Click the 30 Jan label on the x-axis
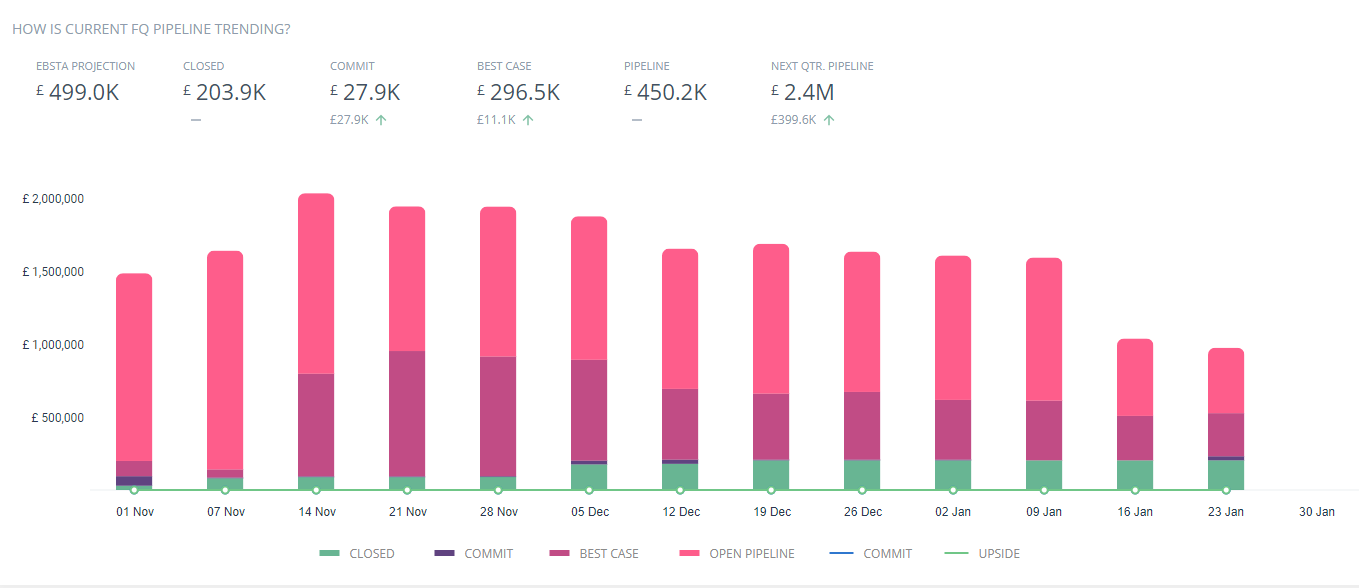Viewport: 1359px width, 588px height. tap(1317, 512)
